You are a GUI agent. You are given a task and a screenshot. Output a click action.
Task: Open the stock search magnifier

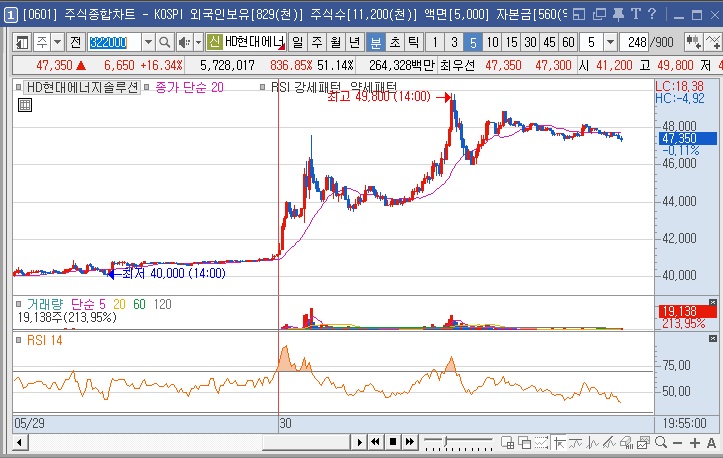165,43
